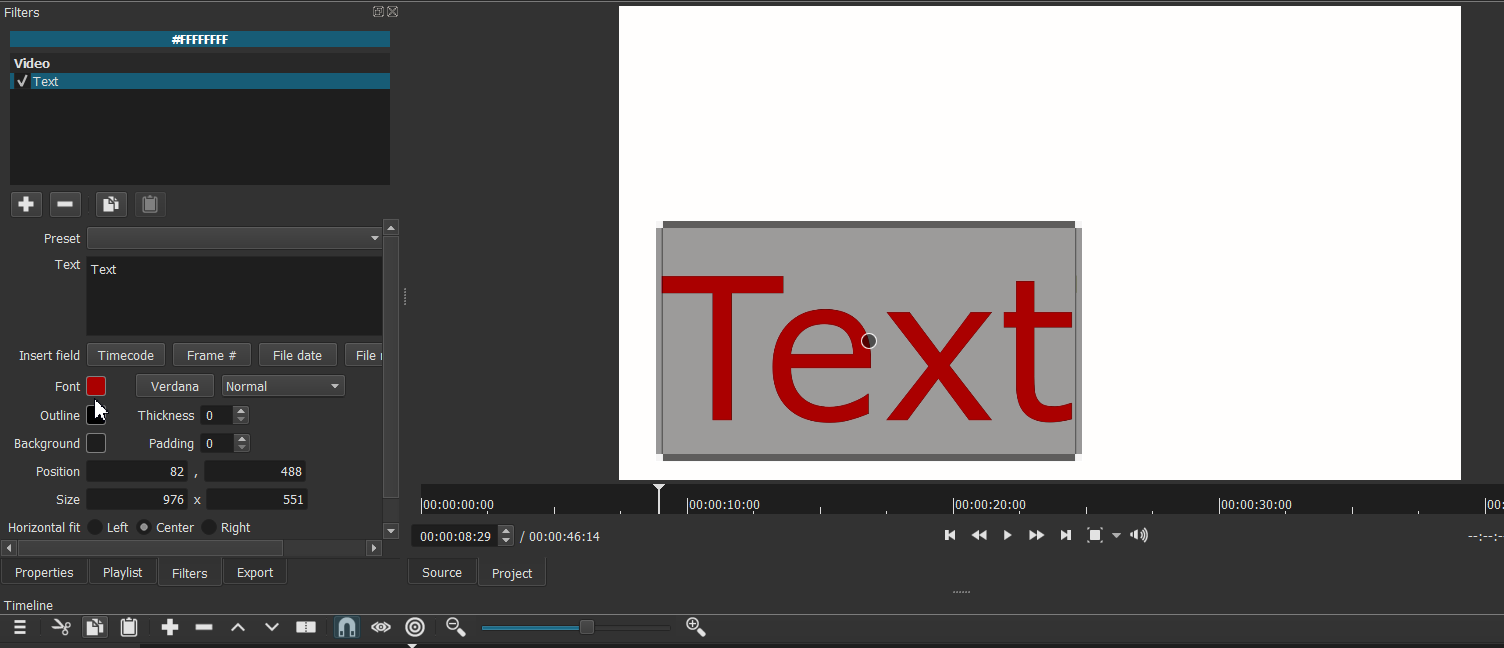Adjust the timeline zoom slider handle
Screen dimensions: 1504x648
point(587,627)
